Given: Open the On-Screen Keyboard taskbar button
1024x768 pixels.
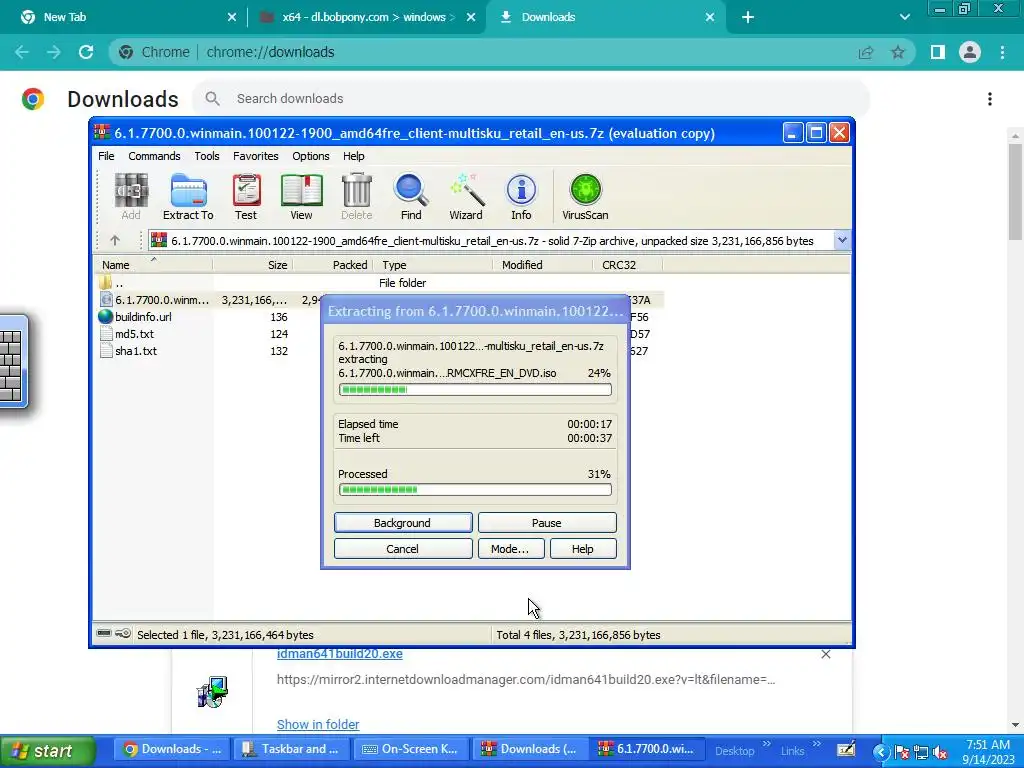Looking at the screenshot, I should [x=409, y=749].
